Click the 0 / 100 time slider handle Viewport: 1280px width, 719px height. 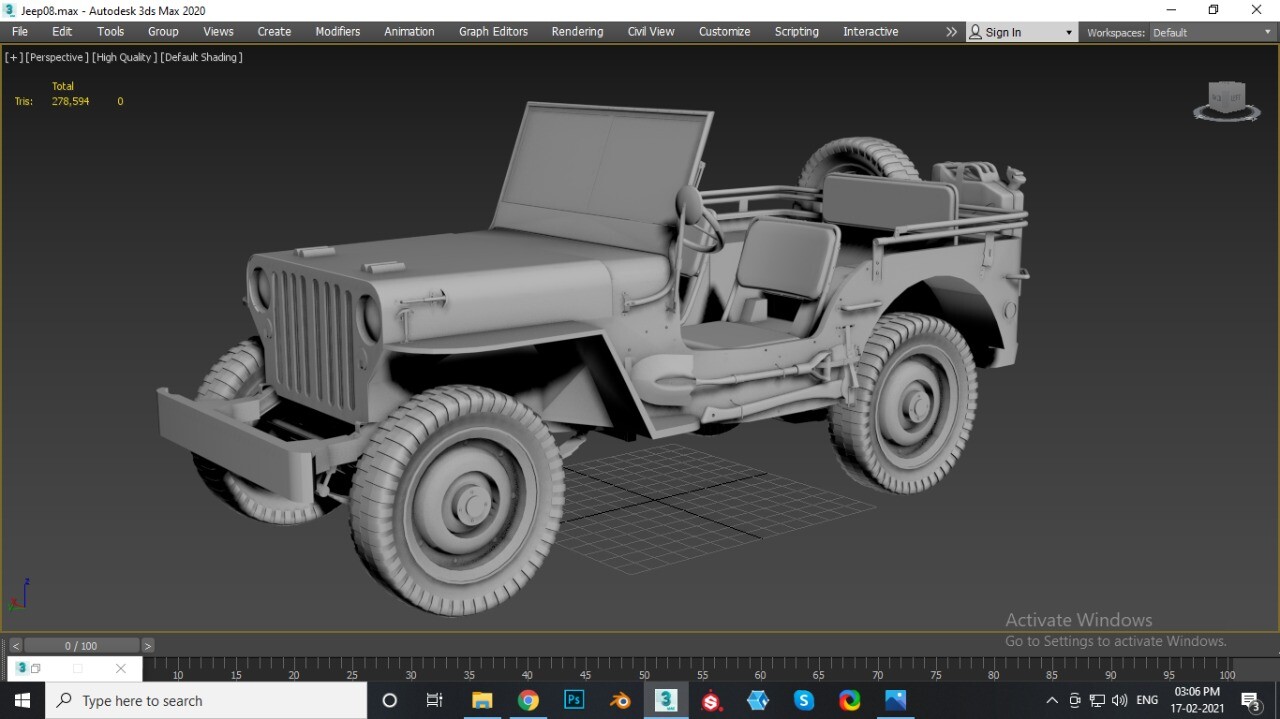(81, 646)
